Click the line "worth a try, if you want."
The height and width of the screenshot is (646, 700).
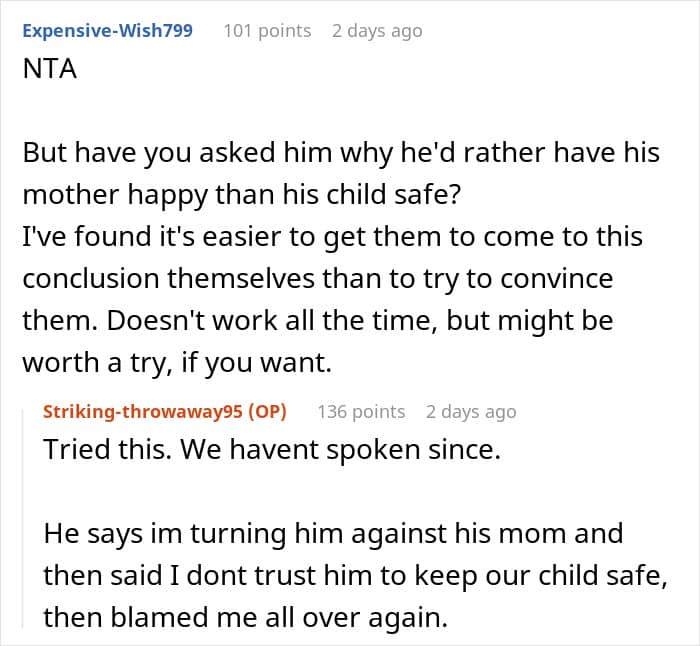pyautogui.click(x=176, y=362)
